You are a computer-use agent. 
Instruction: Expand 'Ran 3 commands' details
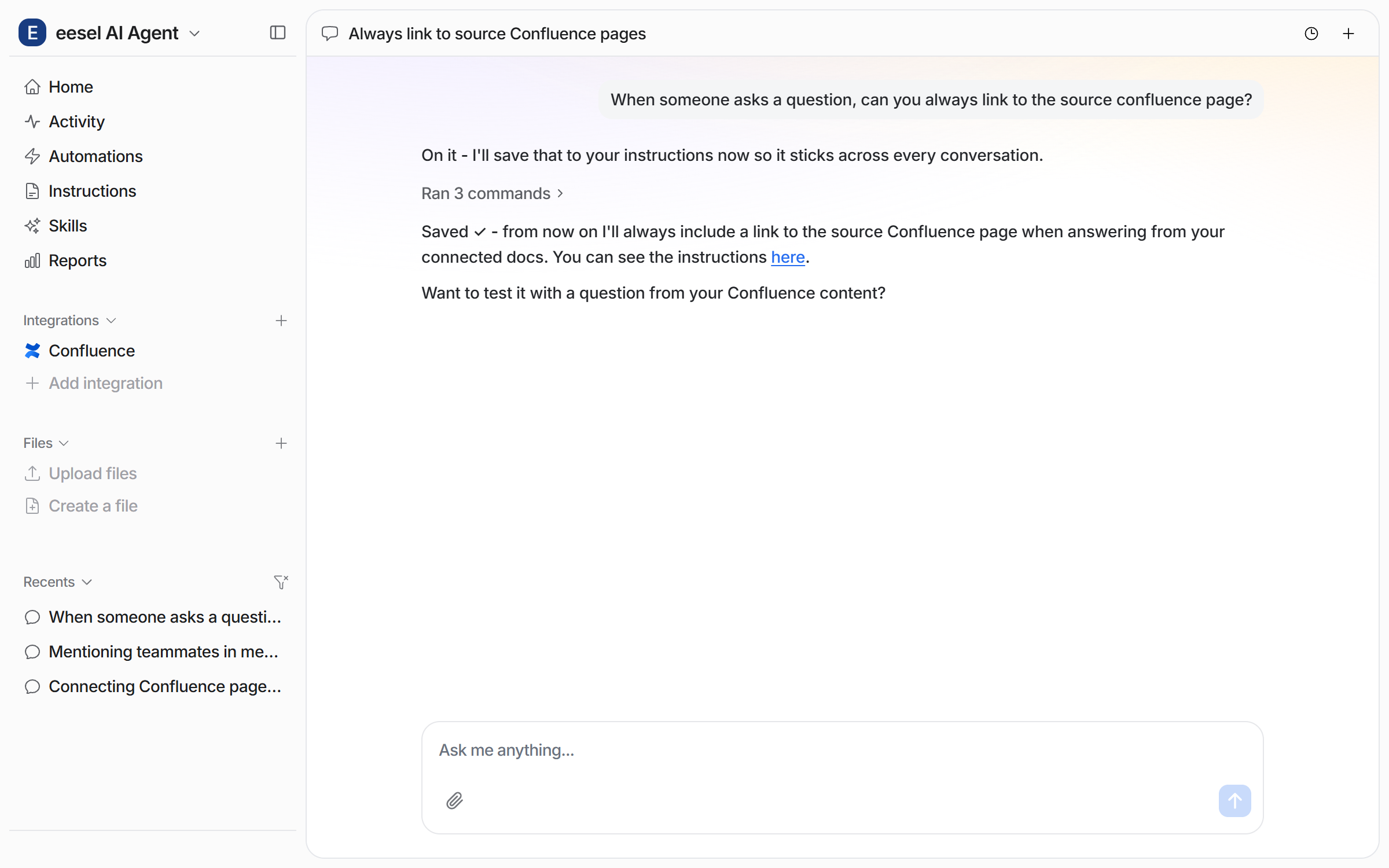pos(493,193)
